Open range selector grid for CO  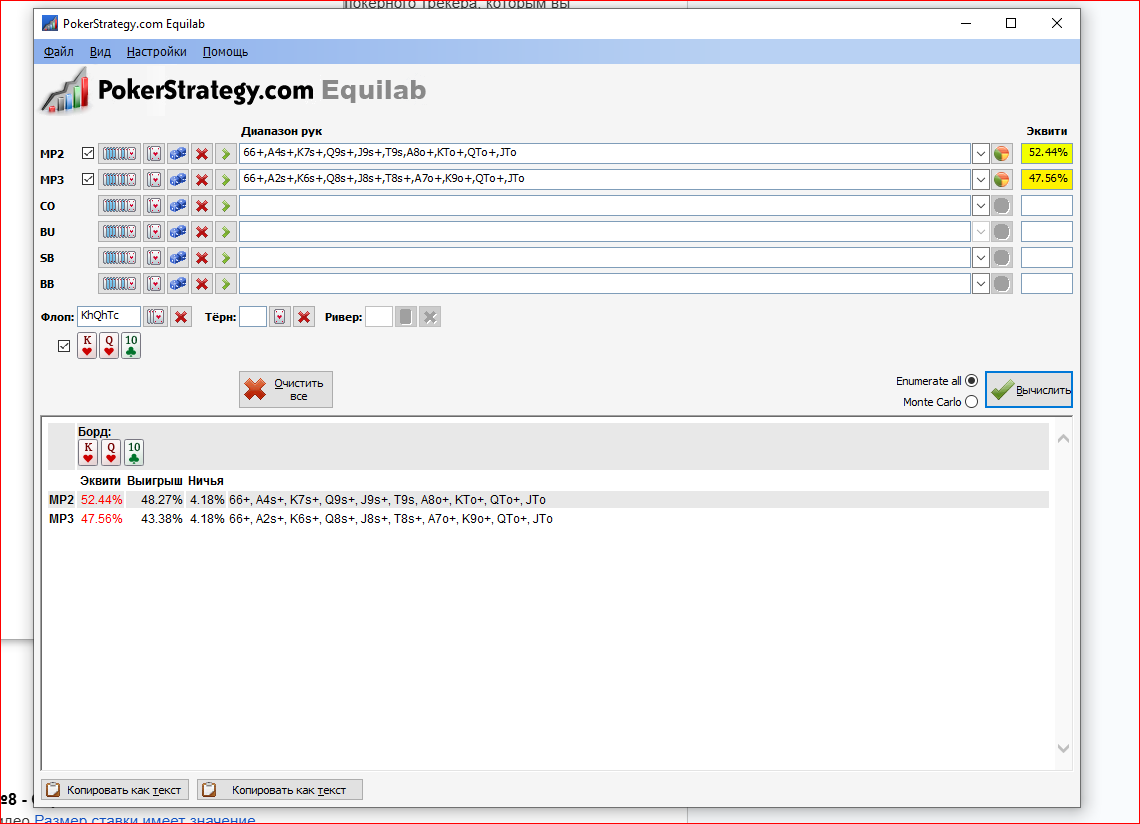pyautogui.click(x=119, y=206)
